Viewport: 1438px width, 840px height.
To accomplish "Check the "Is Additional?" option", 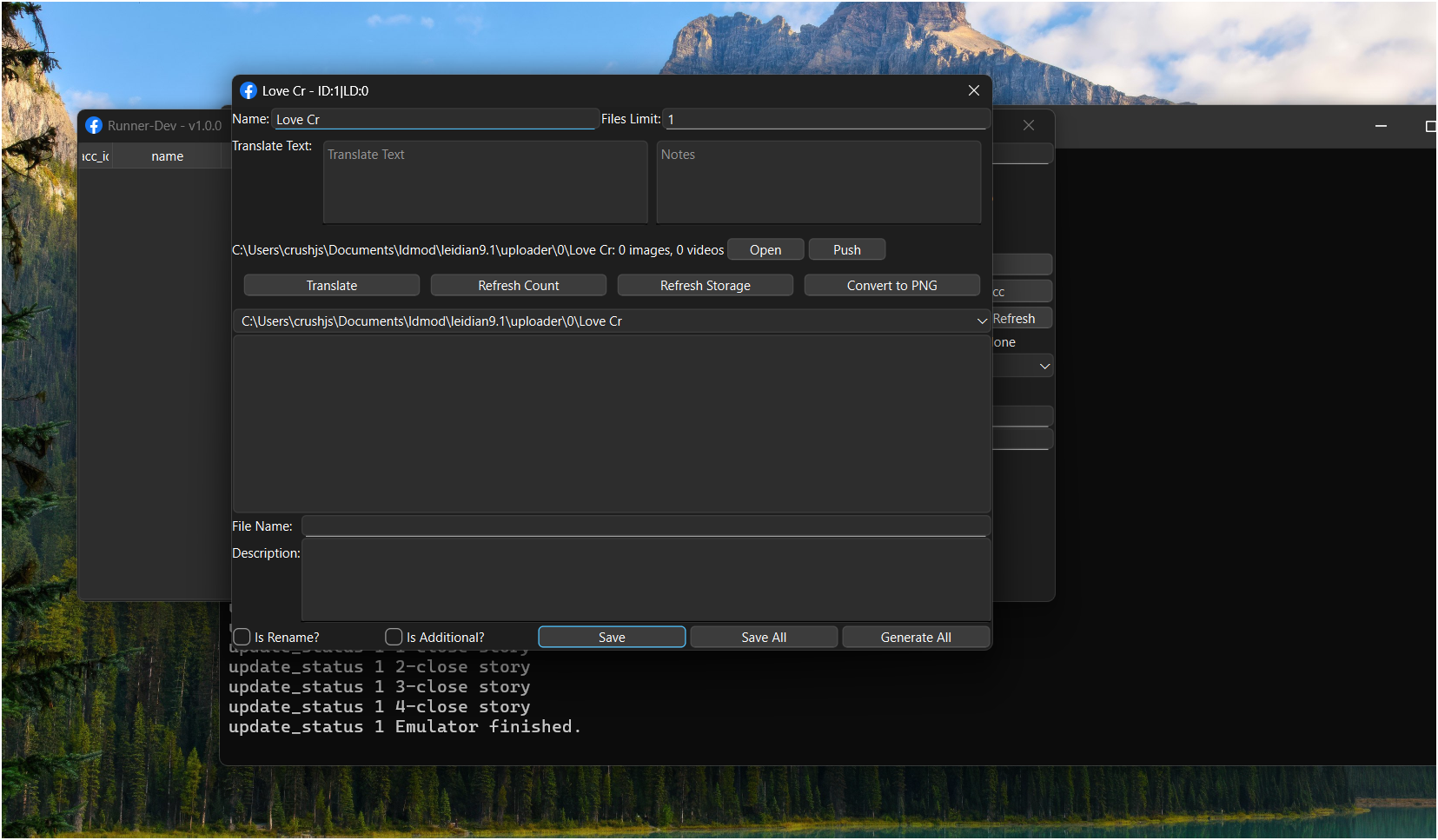I will pyautogui.click(x=394, y=637).
